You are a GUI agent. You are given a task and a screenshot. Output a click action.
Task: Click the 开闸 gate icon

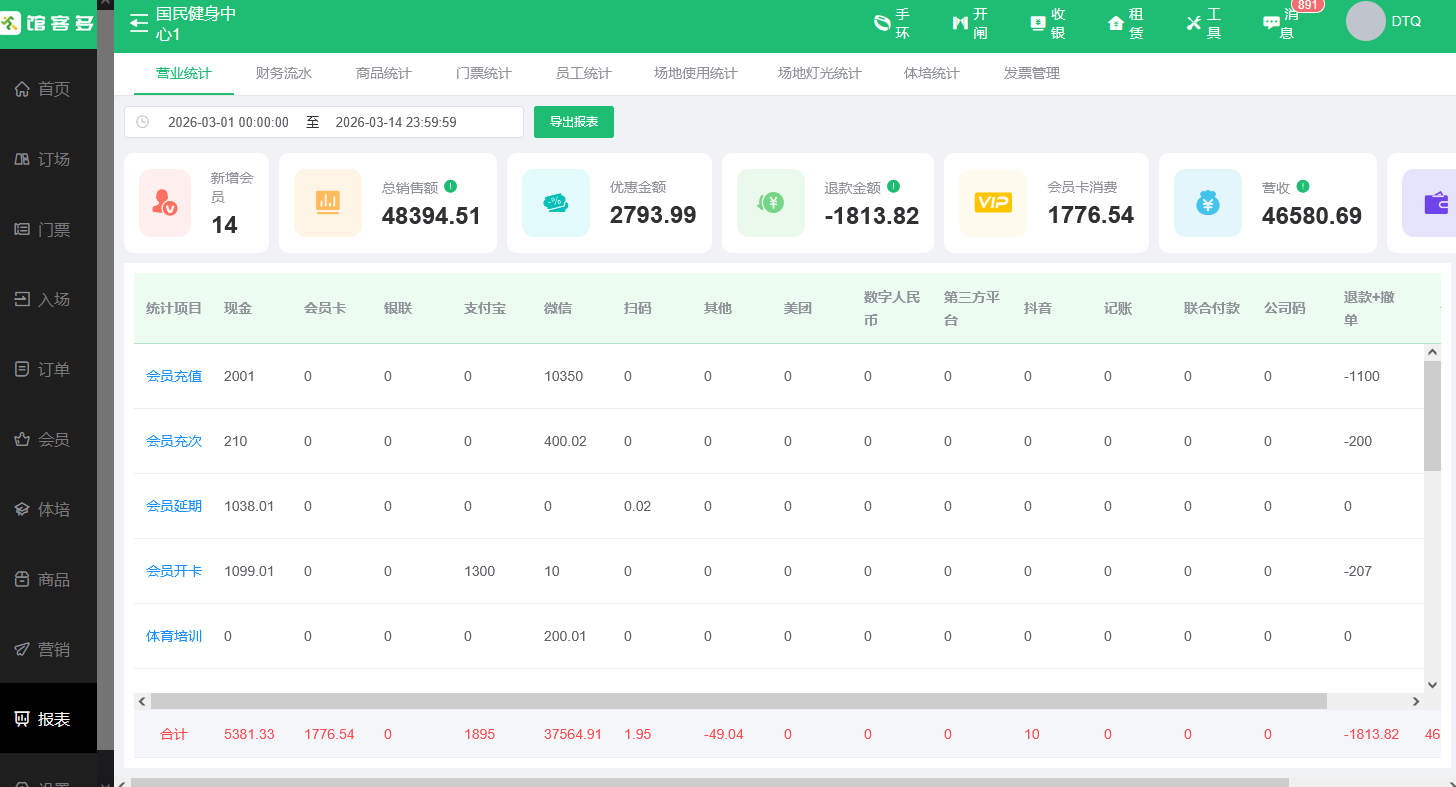960,23
